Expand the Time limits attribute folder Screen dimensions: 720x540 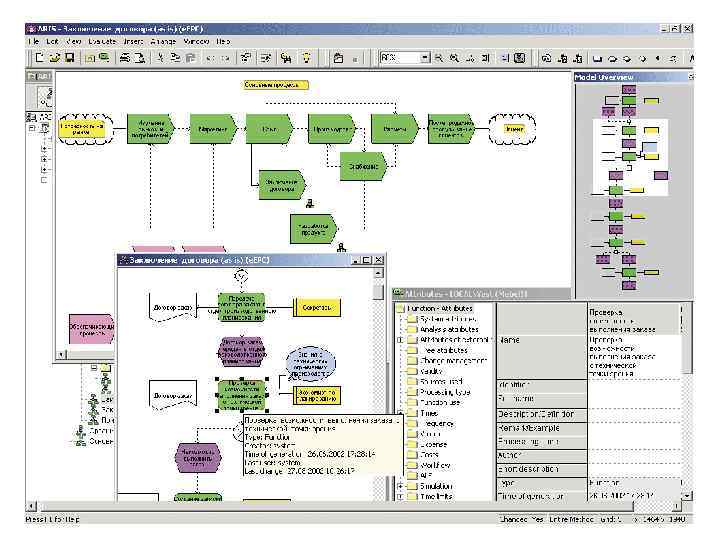400,497
